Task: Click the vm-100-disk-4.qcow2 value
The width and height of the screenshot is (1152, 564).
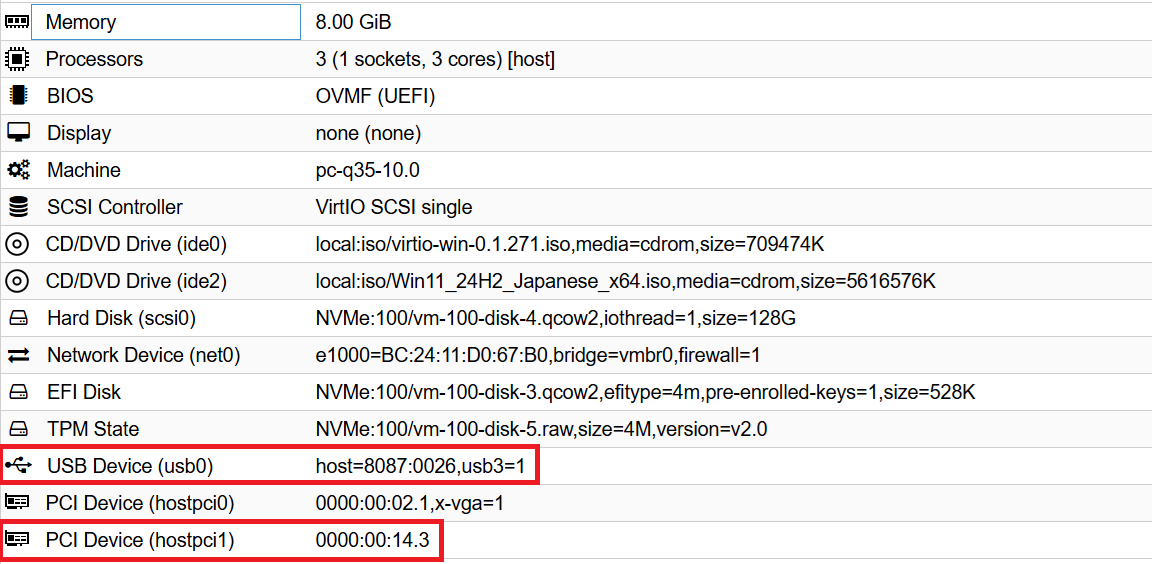Action: click(555, 318)
